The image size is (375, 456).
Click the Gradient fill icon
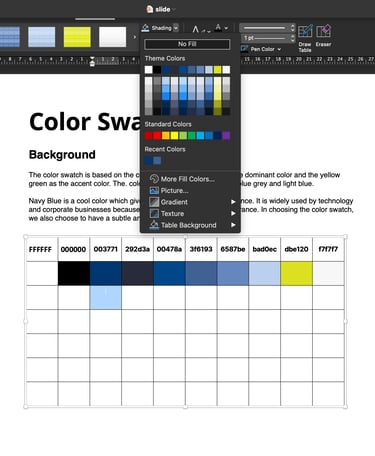[154, 202]
